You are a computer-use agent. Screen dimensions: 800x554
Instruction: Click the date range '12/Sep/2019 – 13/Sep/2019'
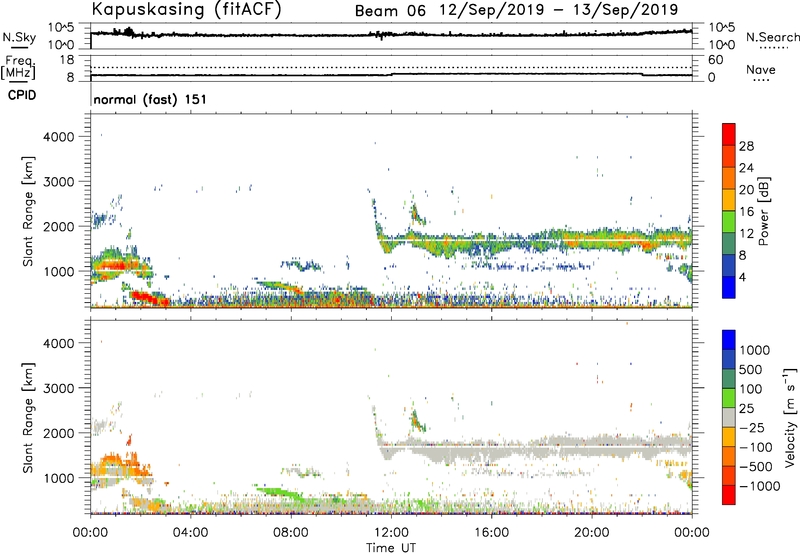(559, 10)
